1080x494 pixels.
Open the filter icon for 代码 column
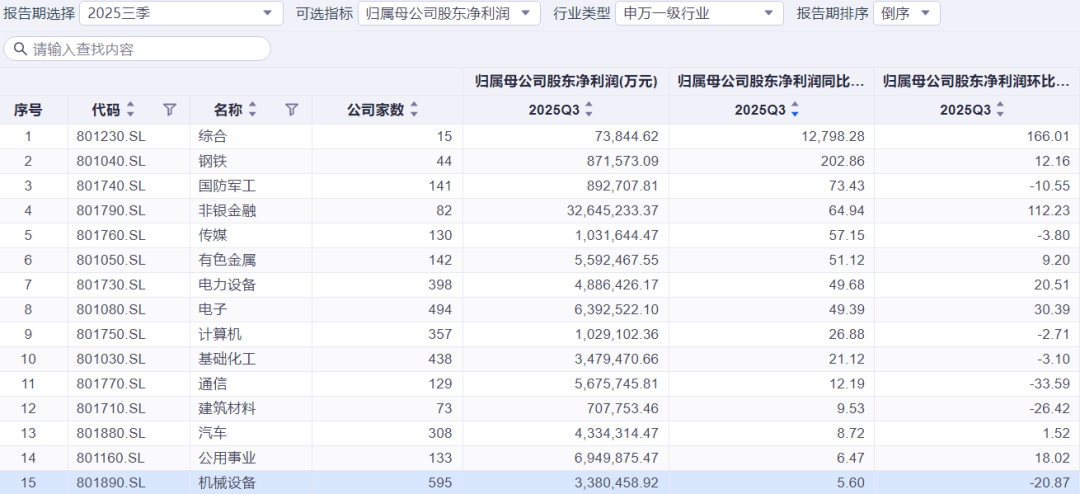point(170,110)
